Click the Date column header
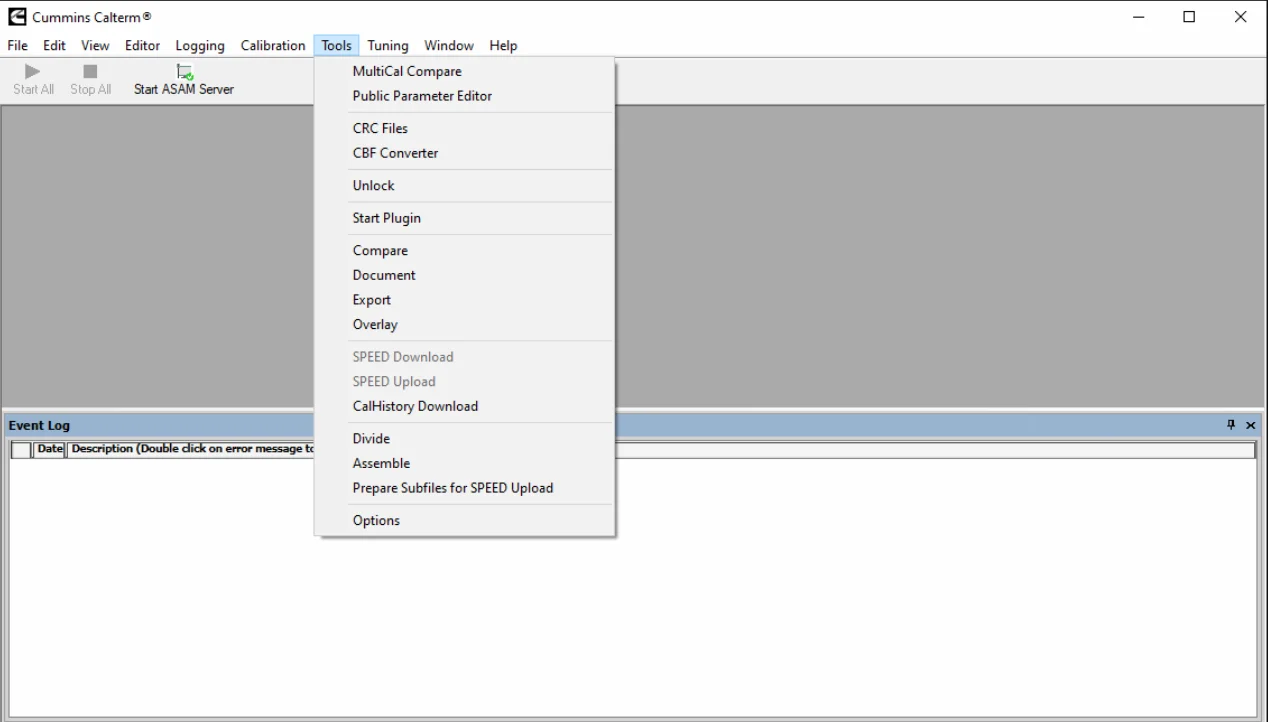 50,449
